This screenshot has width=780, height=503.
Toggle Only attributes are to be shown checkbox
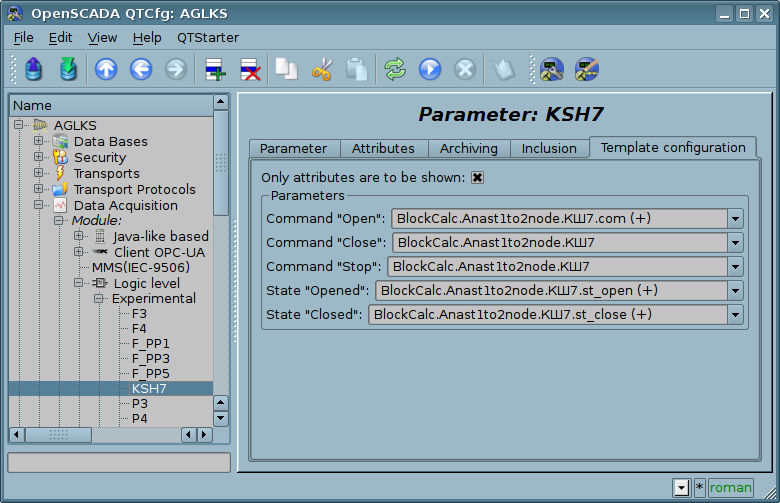477,178
